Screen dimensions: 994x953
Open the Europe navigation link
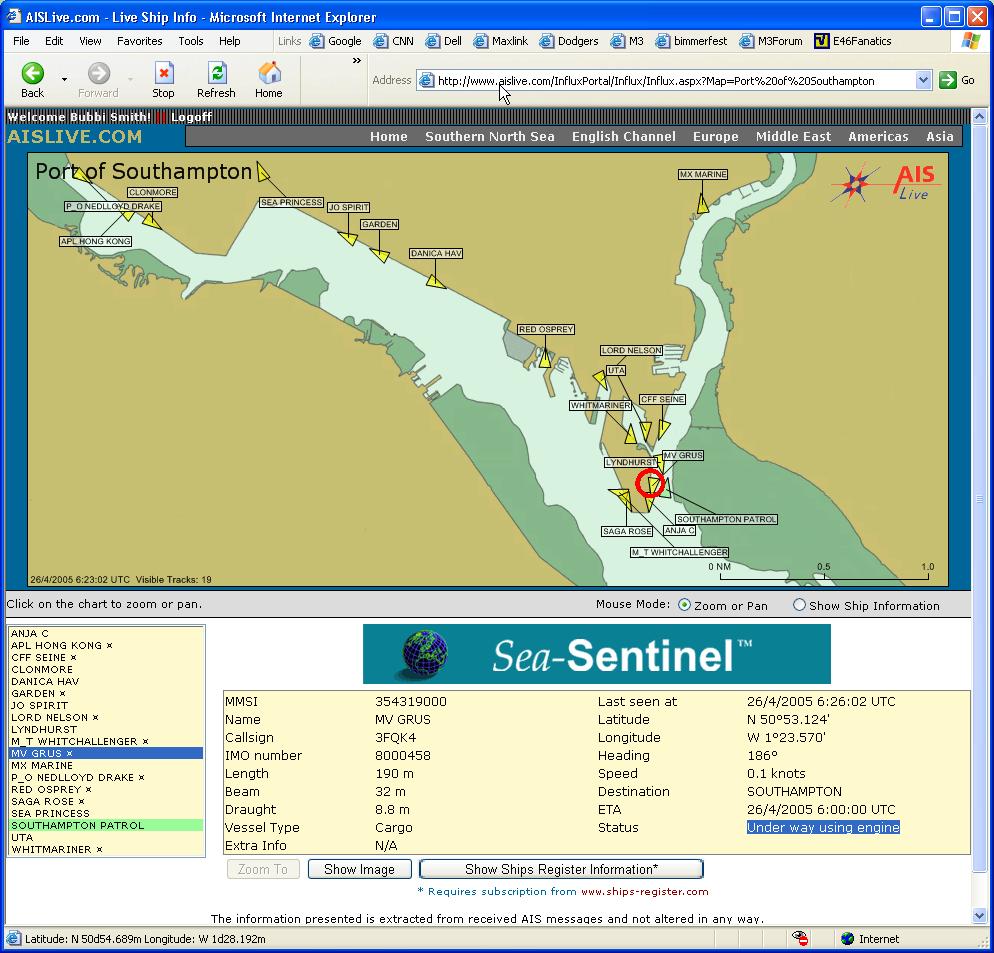click(x=716, y=136)
